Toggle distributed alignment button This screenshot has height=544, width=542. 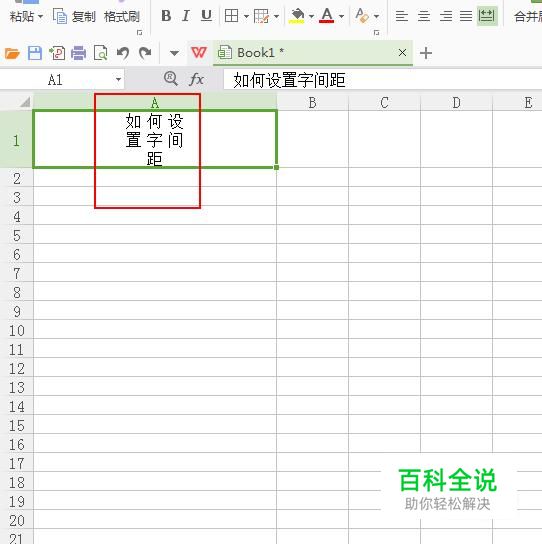click(x=487, y=16)
